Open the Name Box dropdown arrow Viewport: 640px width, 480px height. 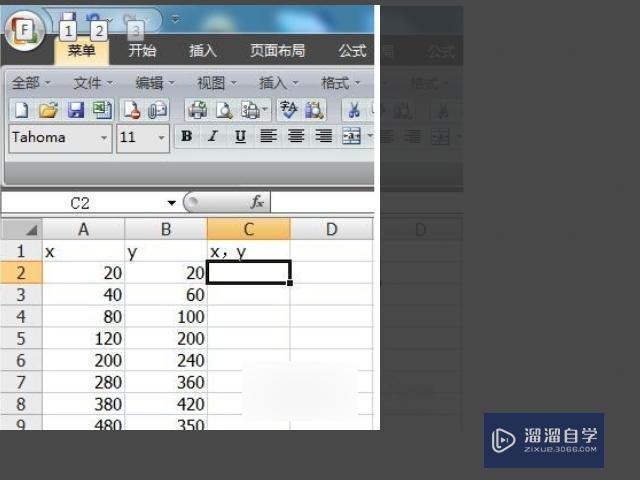(x=171, y=203)
